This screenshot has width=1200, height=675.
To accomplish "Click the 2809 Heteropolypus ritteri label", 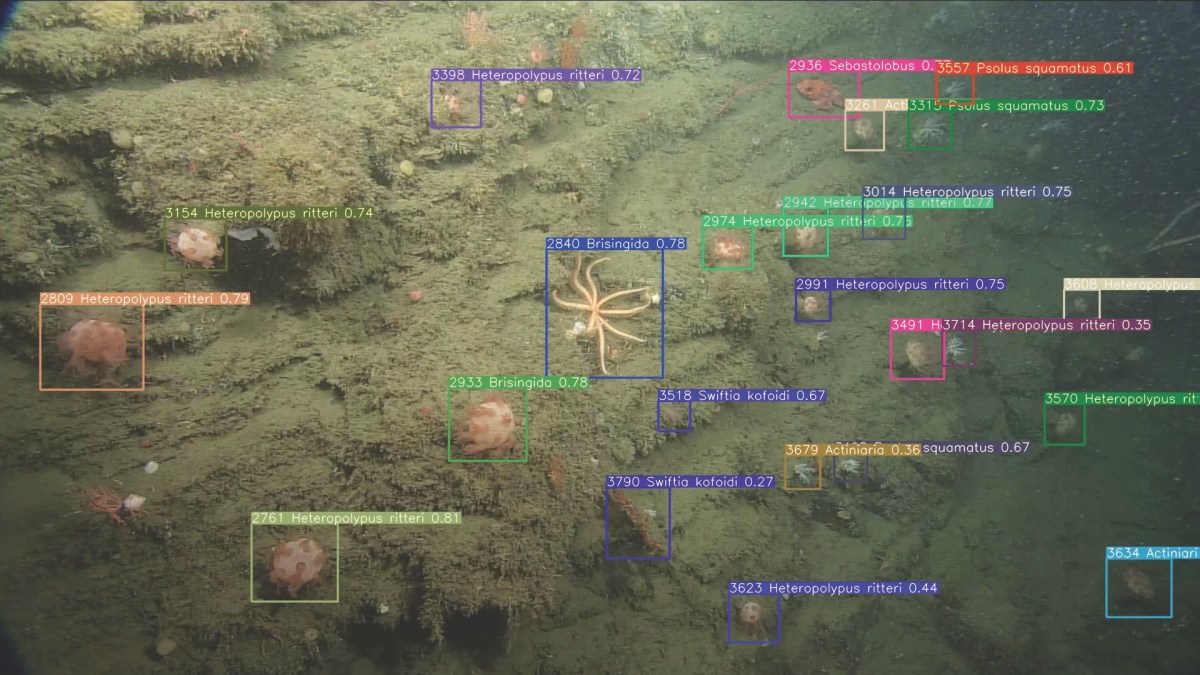I will pyautogui.click(x=145, y=297).
